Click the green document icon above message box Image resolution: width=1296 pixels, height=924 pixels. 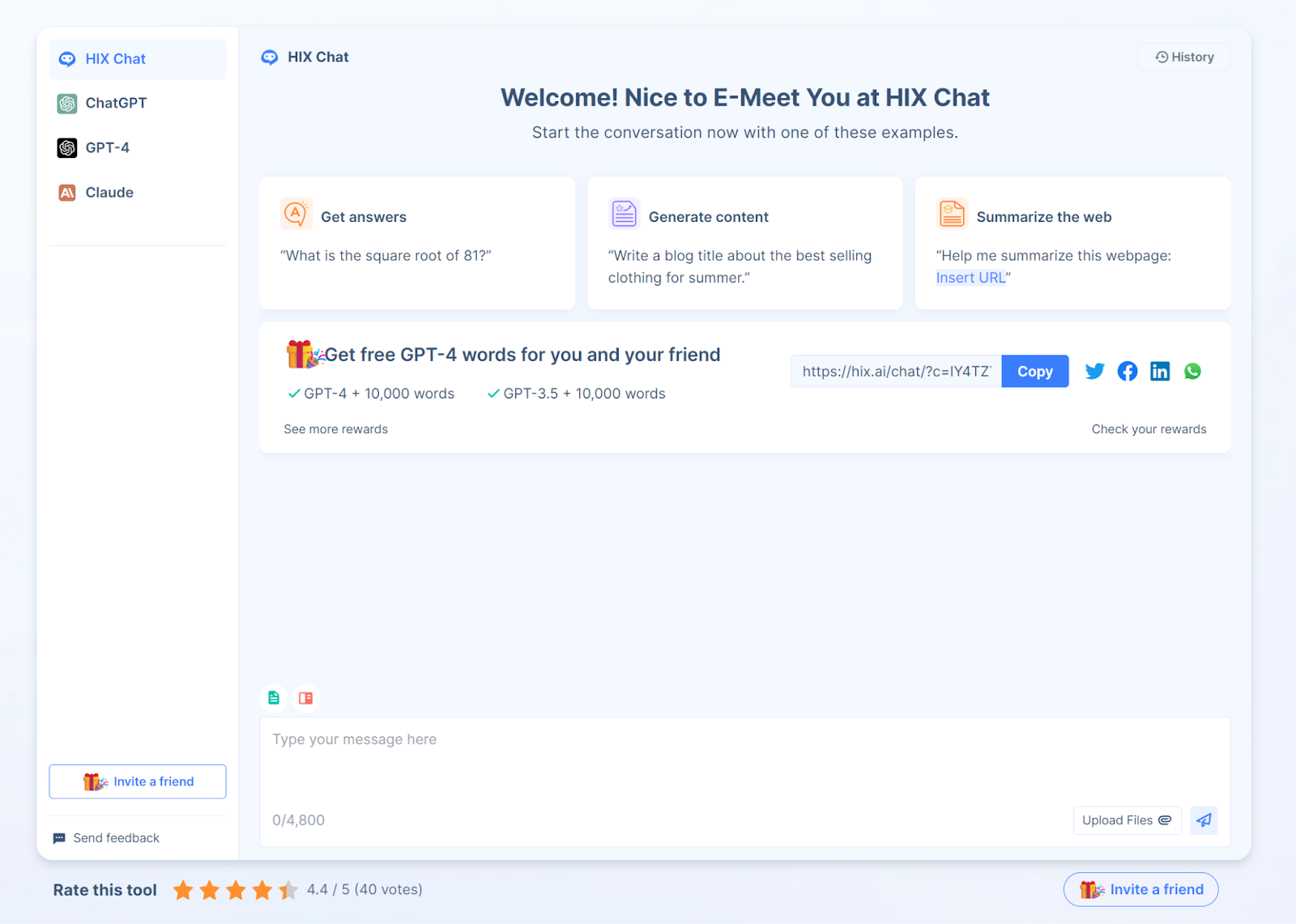click(x=274, y=698)
